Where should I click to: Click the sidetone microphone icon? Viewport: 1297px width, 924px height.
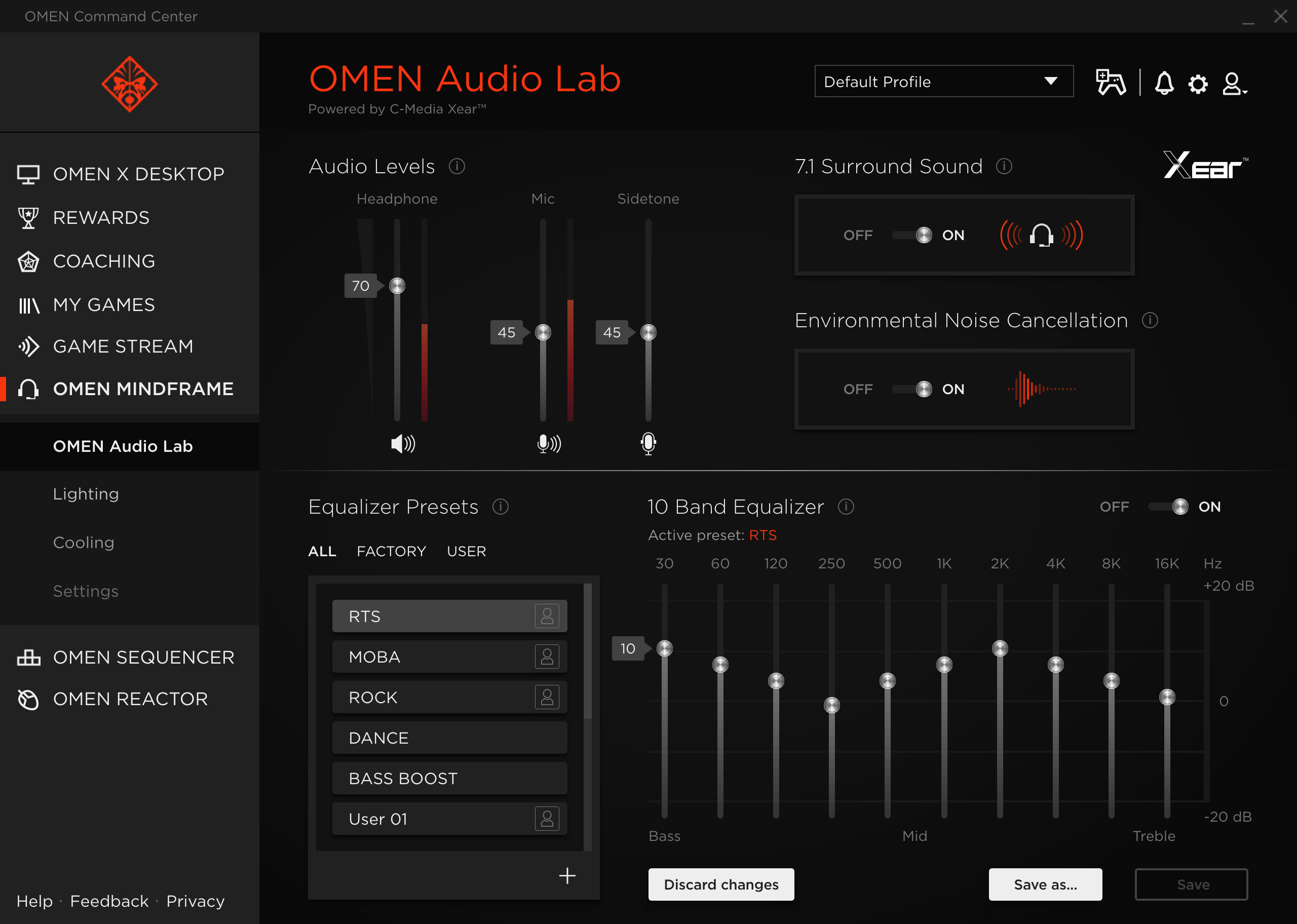point(648,443)
